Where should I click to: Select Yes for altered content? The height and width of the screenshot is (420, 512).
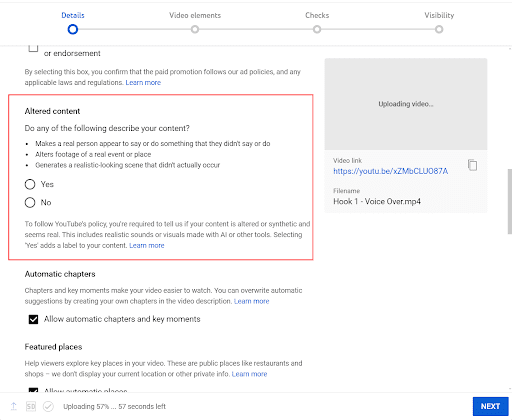30,184
